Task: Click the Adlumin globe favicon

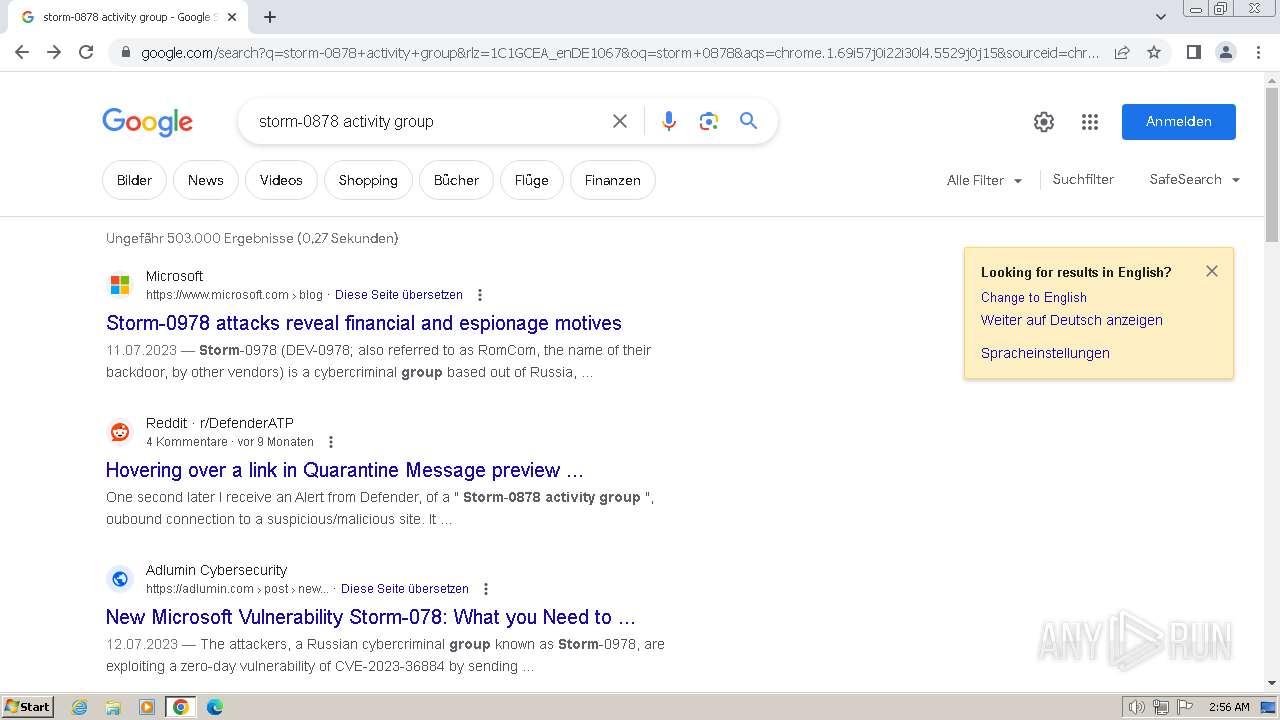Action: (120, 579)
